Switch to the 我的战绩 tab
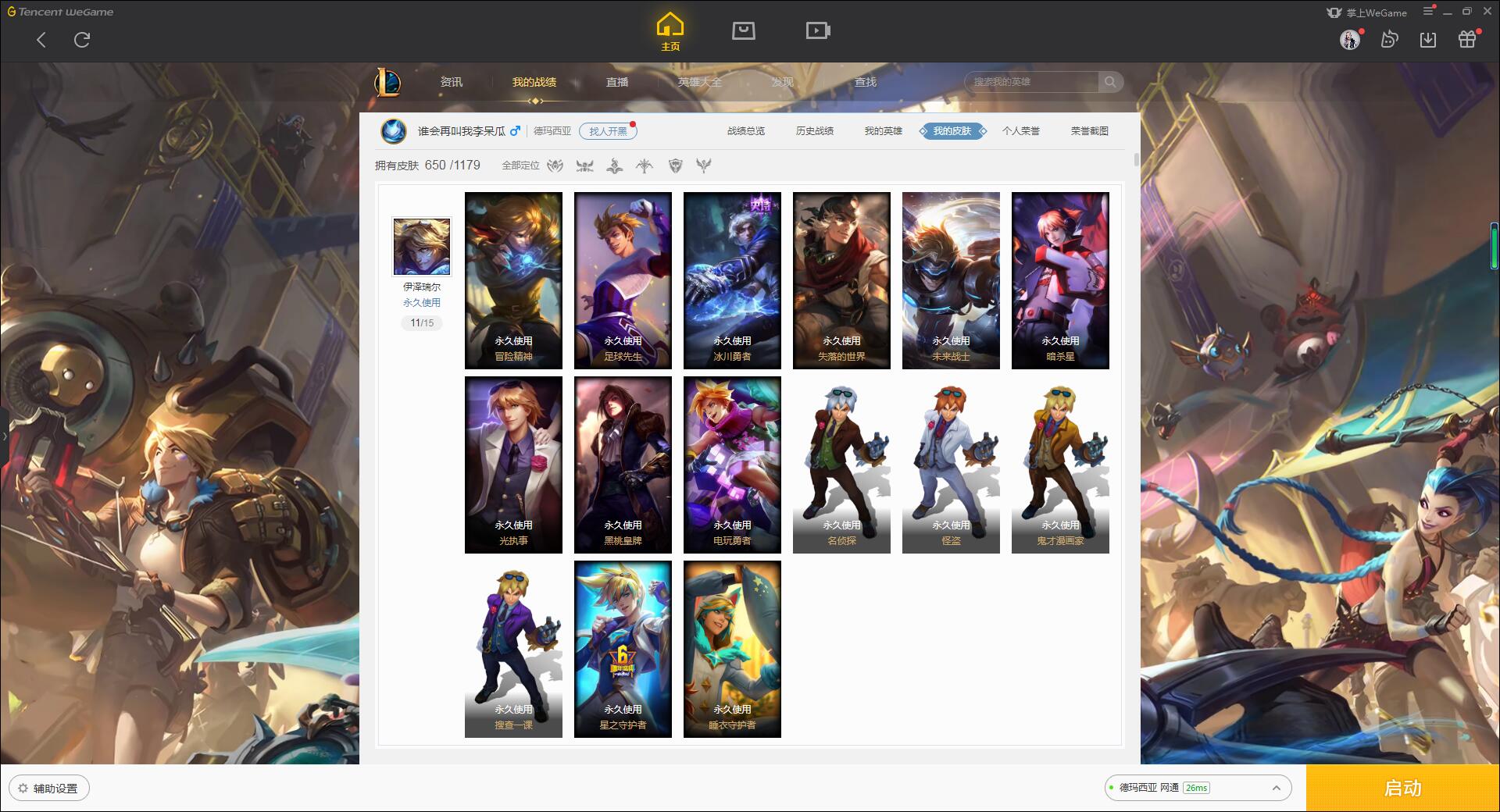1500x812 pixels. (534, 82)
